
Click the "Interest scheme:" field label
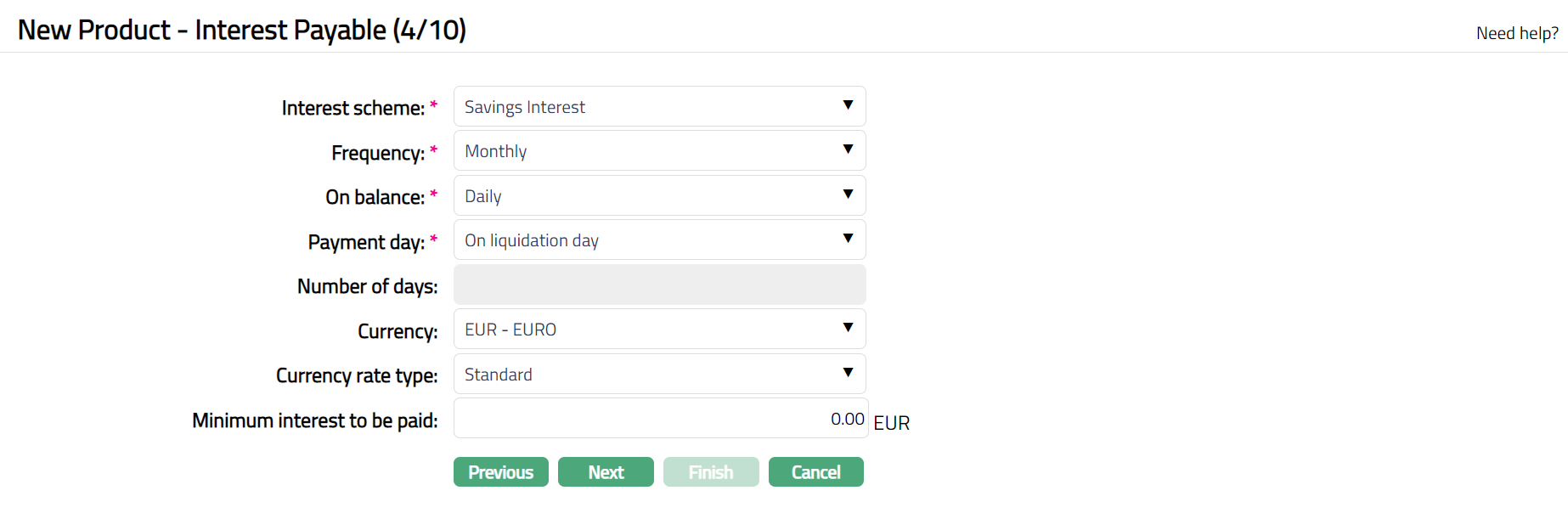[x=353, y=108]
